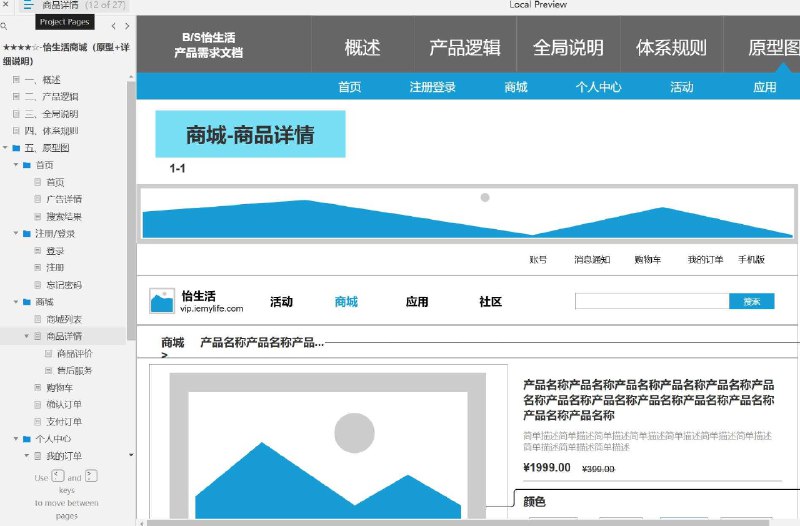The height and width of the screenshot is (526, 800).
Task: Click the horizontal scrollbar at bottom
Action: 458,522
